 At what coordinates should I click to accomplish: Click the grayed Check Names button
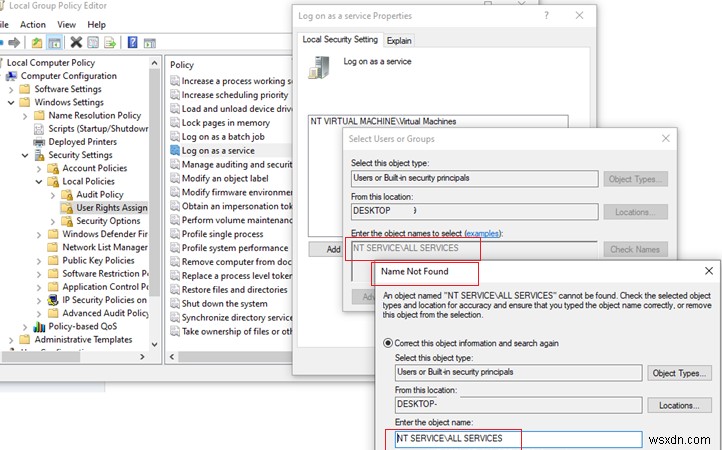[635, 249]
